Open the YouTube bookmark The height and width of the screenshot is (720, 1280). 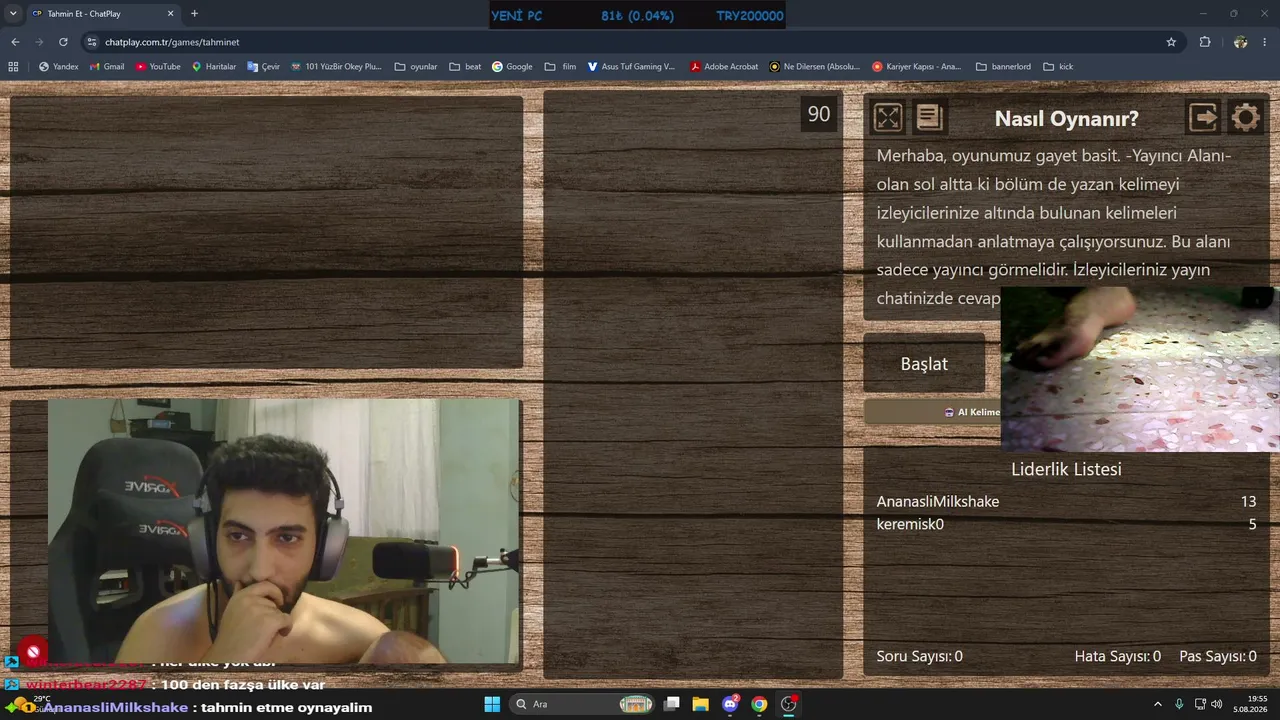click(158, 67)
